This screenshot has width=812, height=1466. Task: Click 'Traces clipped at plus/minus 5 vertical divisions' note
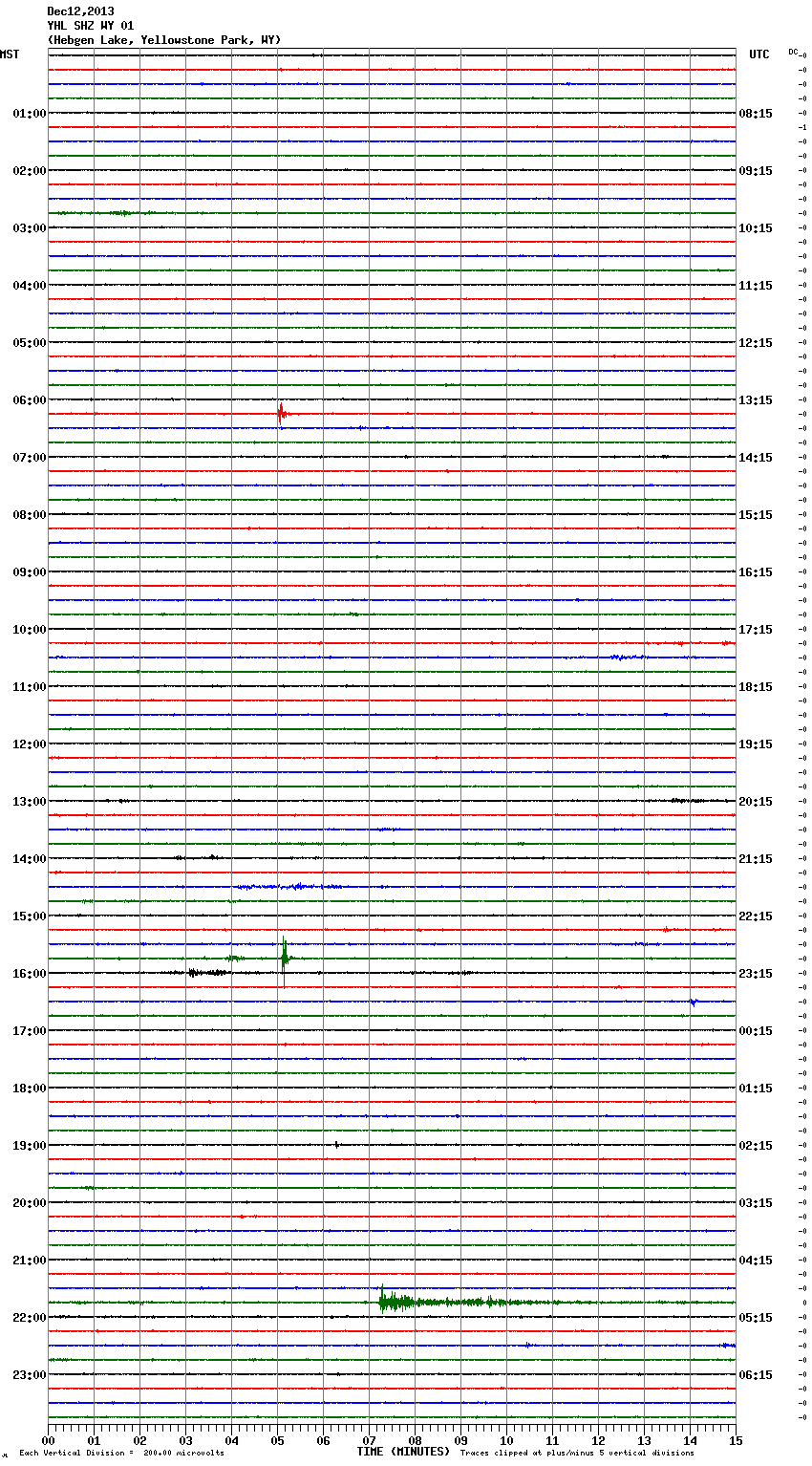(577, 1453)
